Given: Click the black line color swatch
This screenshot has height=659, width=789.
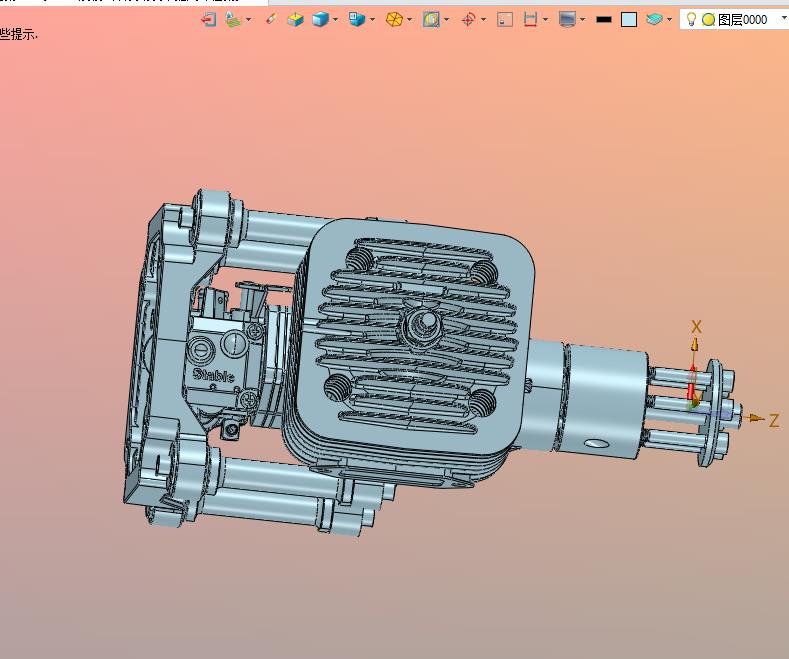Looking at the screenshot, I should 604,20.
